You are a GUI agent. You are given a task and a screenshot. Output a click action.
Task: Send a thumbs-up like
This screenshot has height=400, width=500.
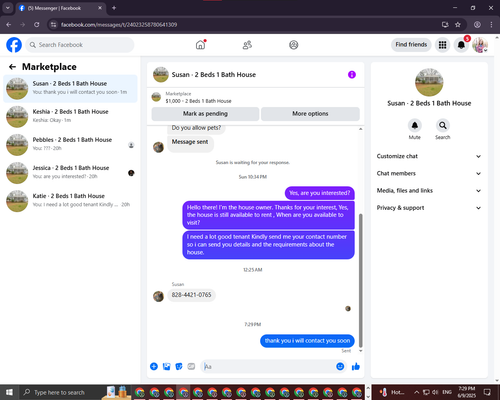[356, 367]
